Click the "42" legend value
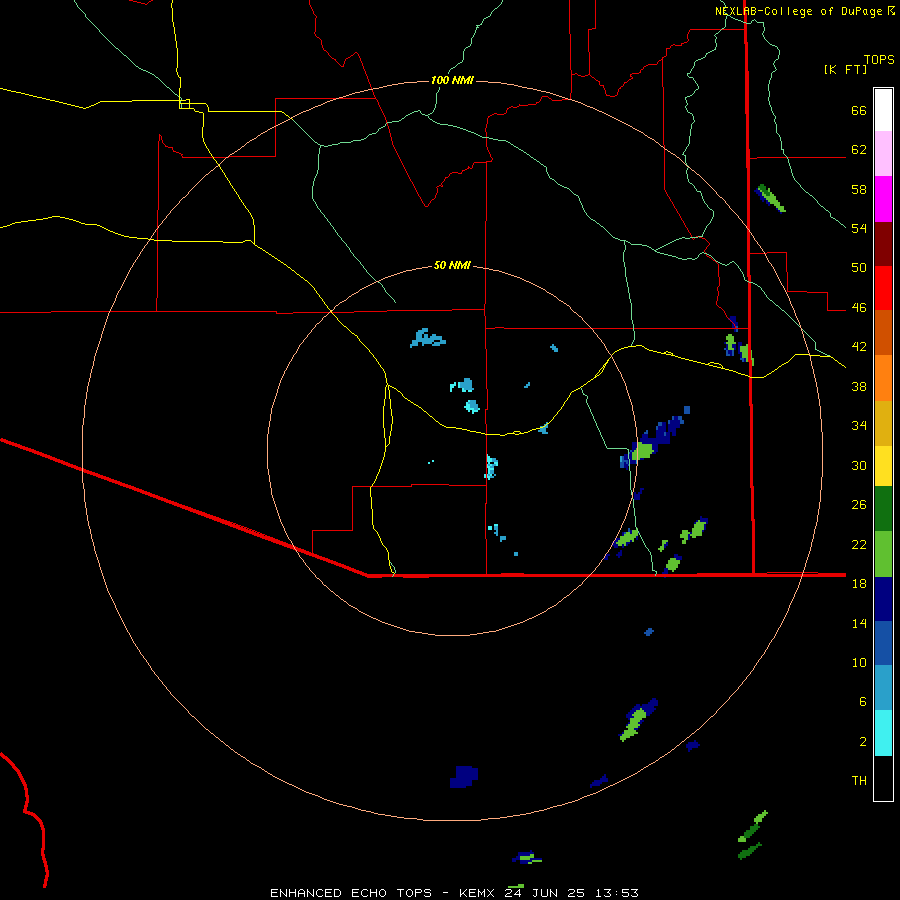This screenshot has width=900, height=900. coord(859,347)
